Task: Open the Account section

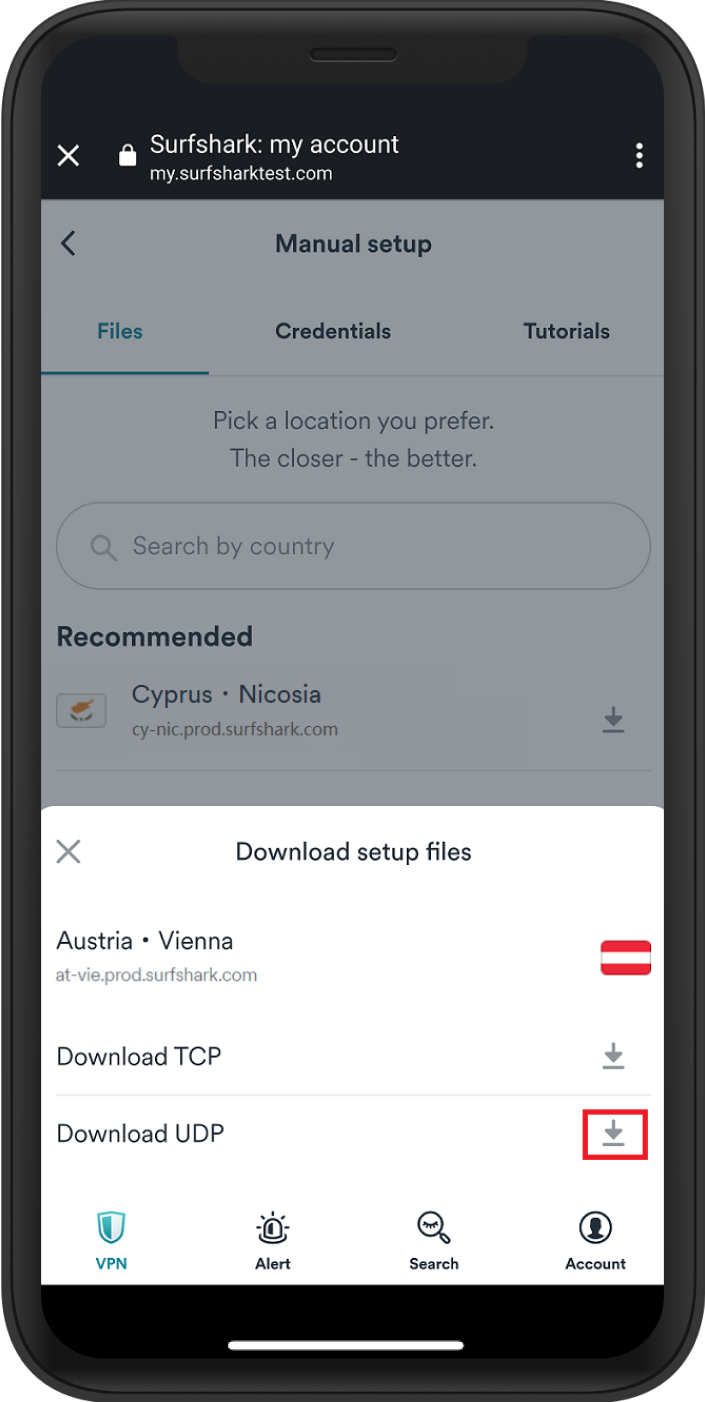Action: click(x=595, y=1238)
